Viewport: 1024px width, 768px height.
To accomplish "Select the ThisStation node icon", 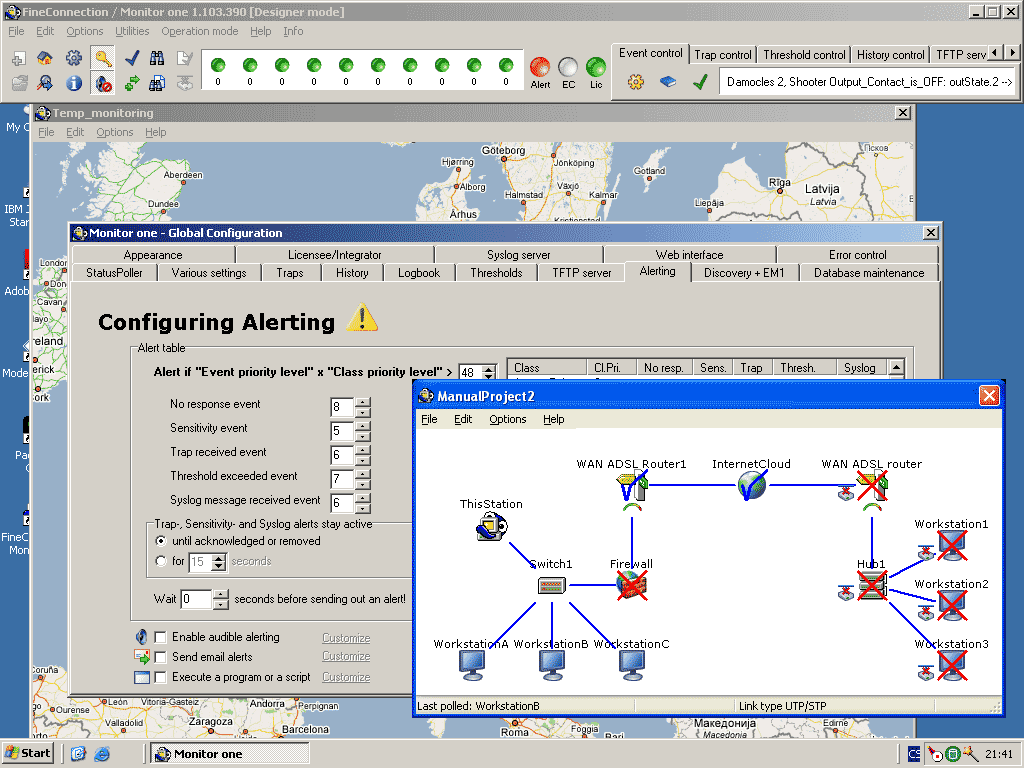I will coord(490,527).
